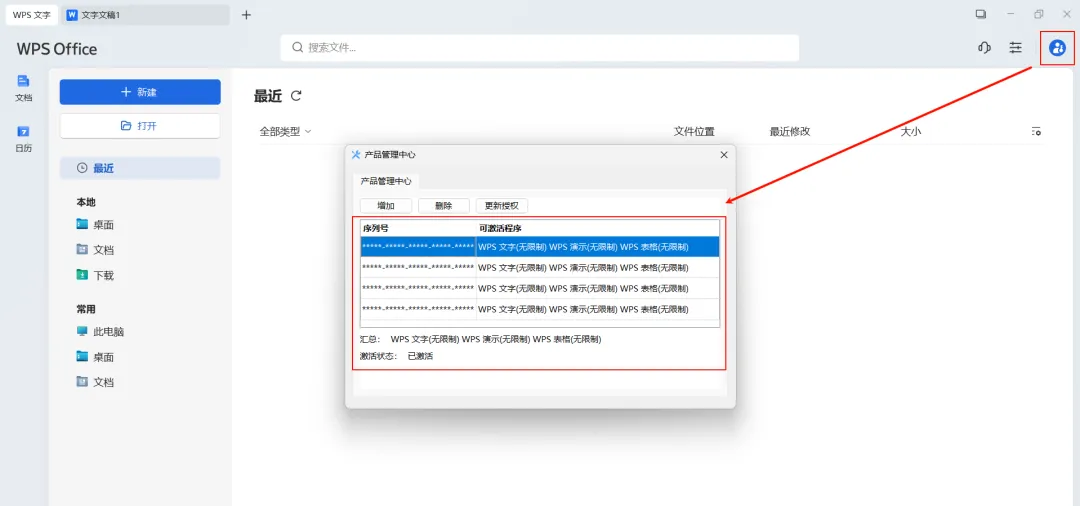Screen dimensions: 1080x506
Task: Open 文档 under 常用
Action: click(95, 382)
